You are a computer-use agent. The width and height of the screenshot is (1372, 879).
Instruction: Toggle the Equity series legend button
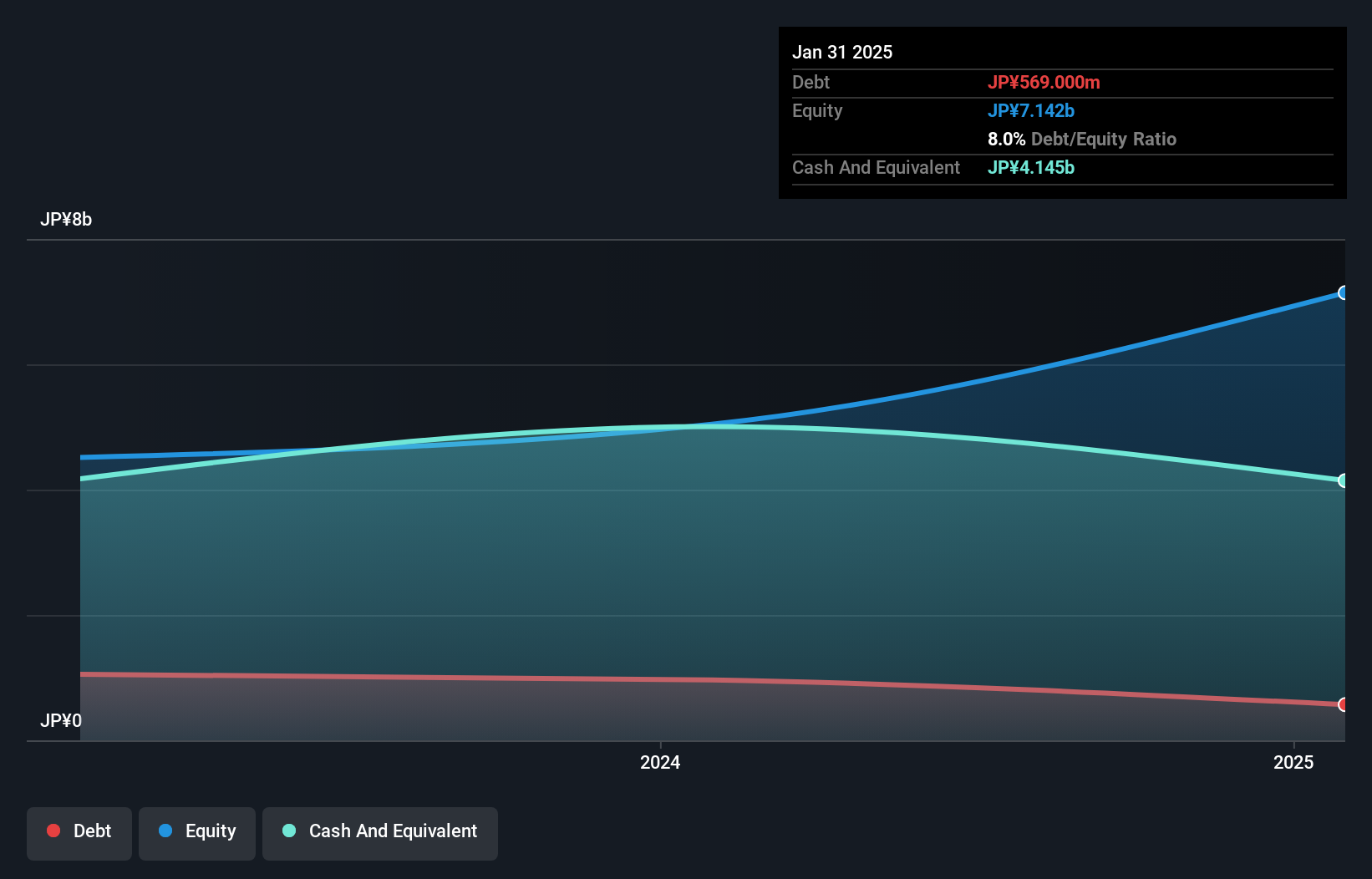(x=197, y=833)
